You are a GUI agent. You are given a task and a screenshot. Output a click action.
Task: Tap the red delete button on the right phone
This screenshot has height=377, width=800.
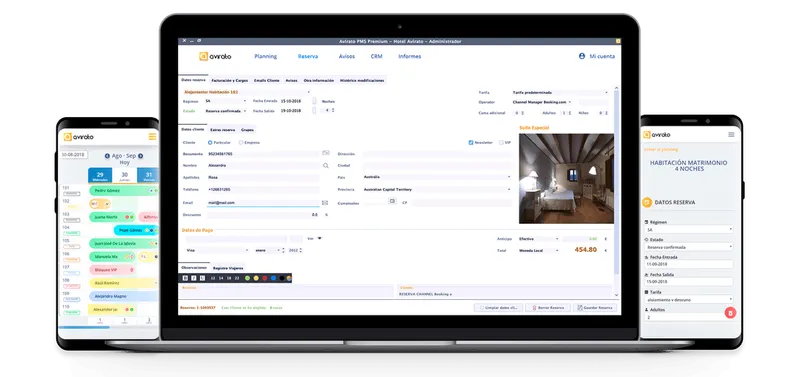730,313
